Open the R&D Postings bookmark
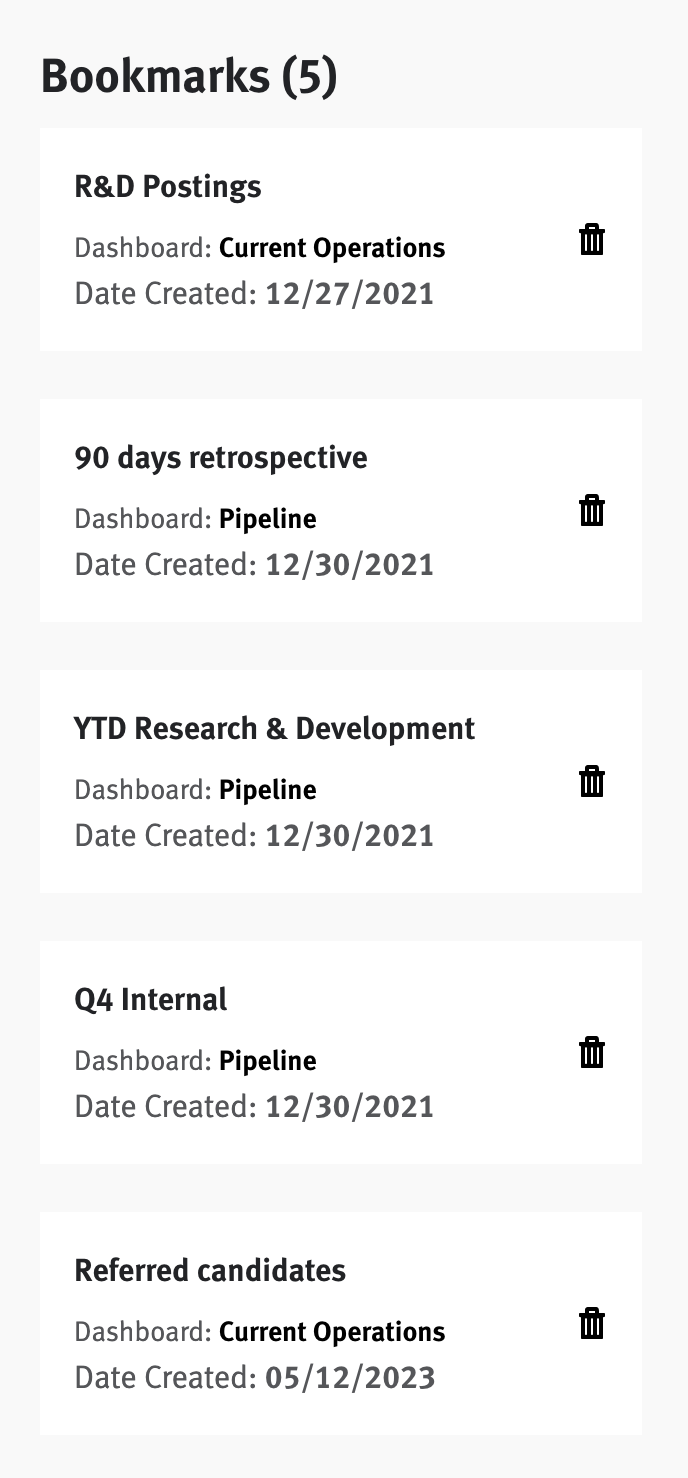The width and height of the screenshot is (688, 1478). 167,187
